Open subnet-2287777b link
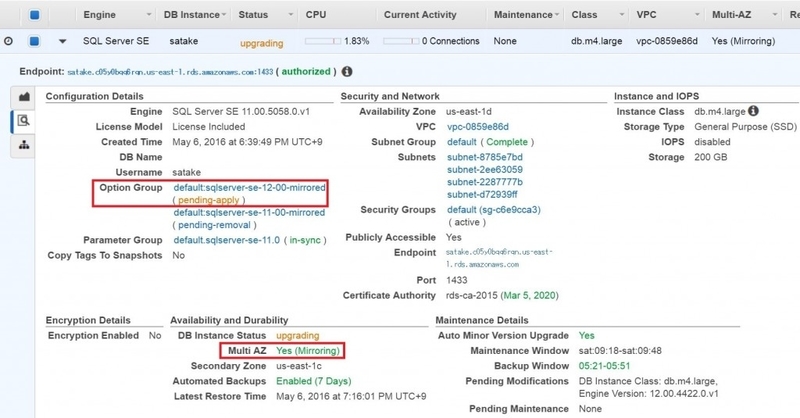Screen dimensions: 800x418 click(x=485, y=182)
